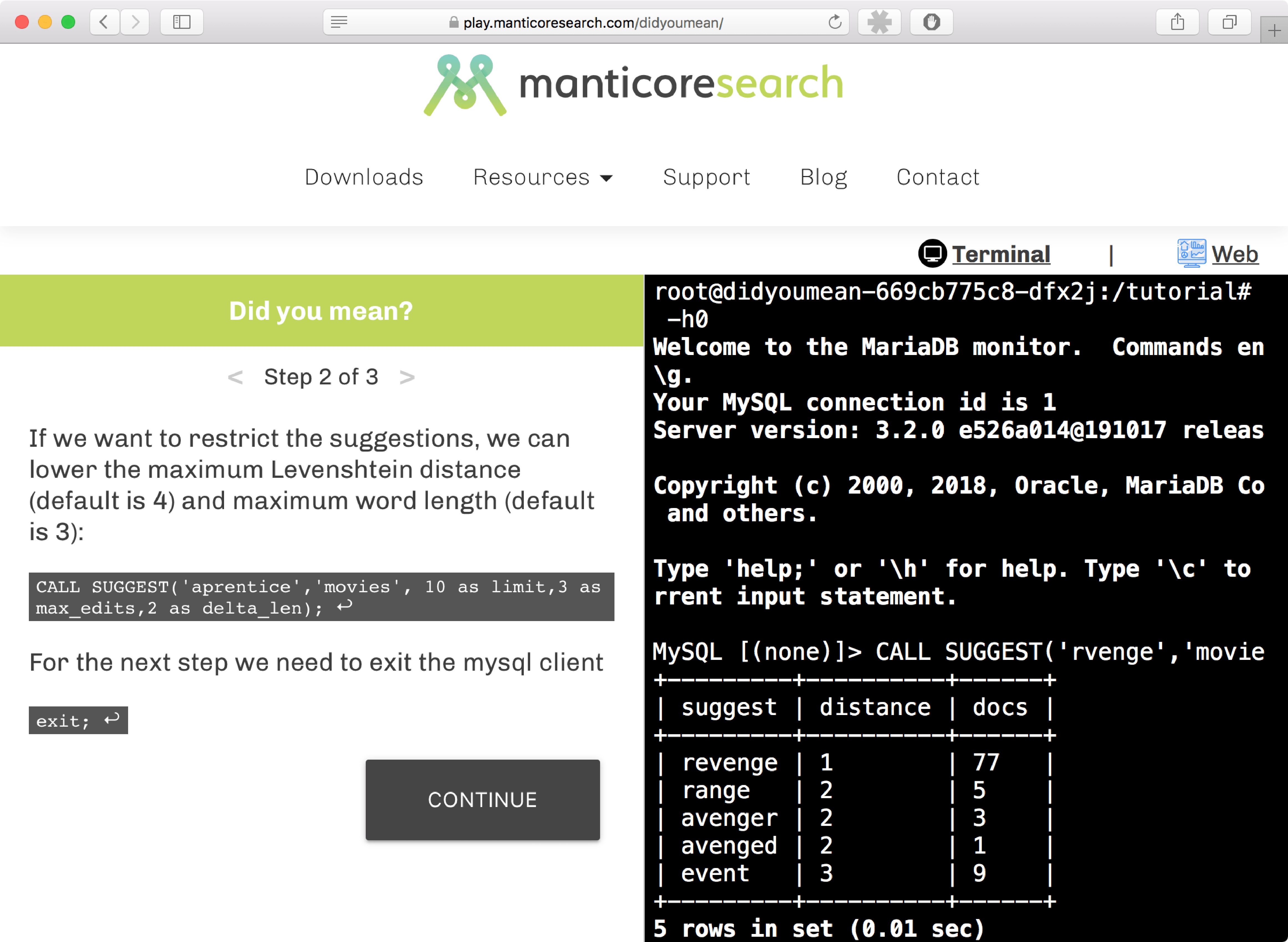Switch the playground to Terminal view
The width and height of the screenshot is (1288, 942).
pos(1001,254)
